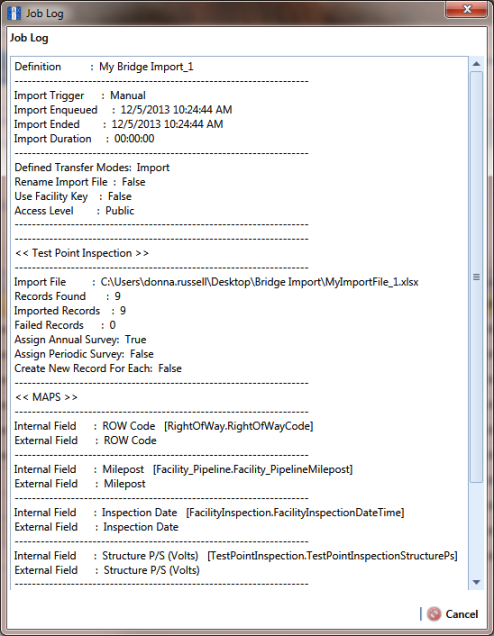Click the Cancel button
494x636 pixels.
pos(453,614)
